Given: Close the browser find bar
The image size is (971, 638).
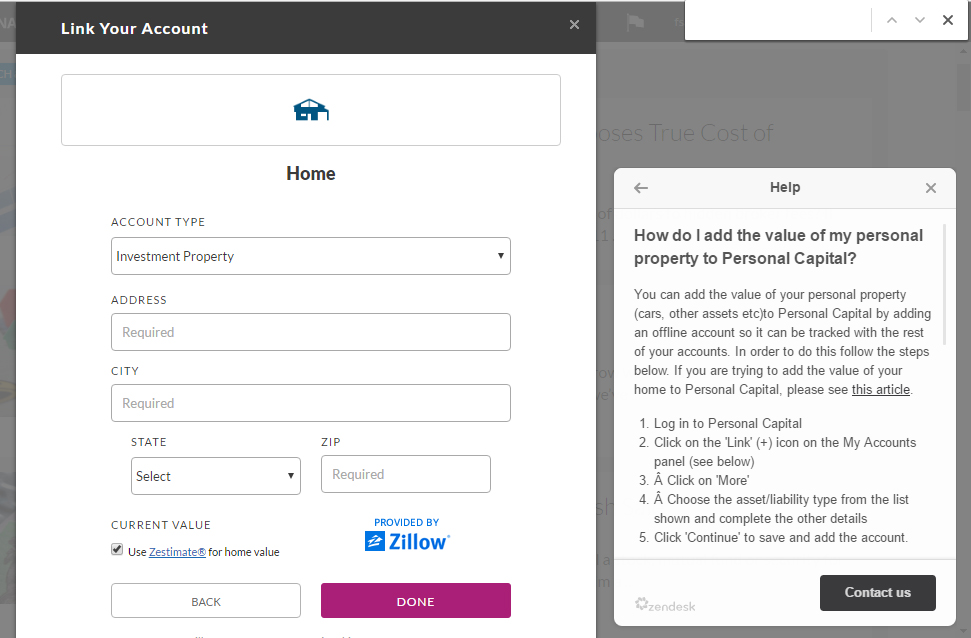Looking at the screenshot, I should tap(947, 20).
